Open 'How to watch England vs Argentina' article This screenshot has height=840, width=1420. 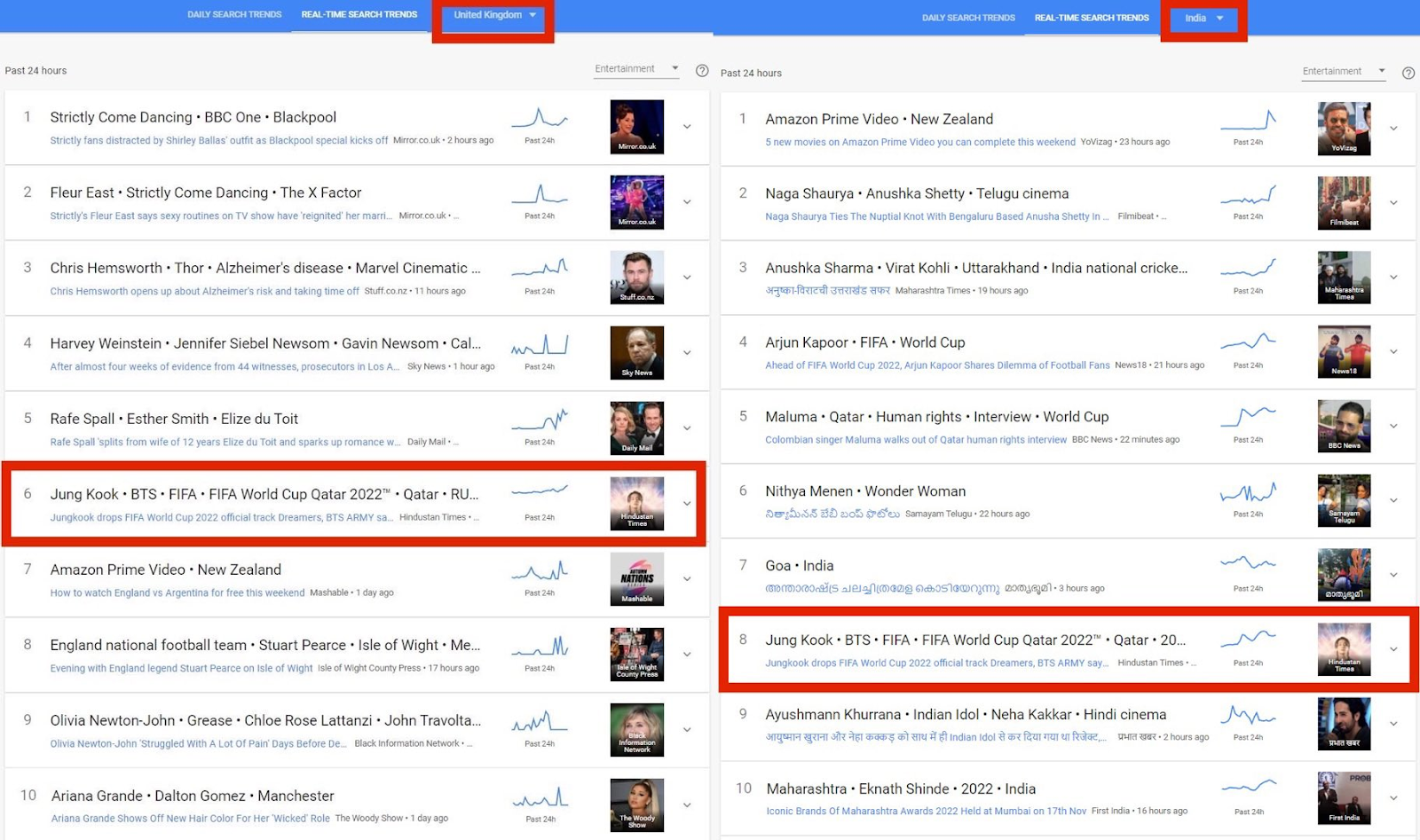click(x=177, y=593)
